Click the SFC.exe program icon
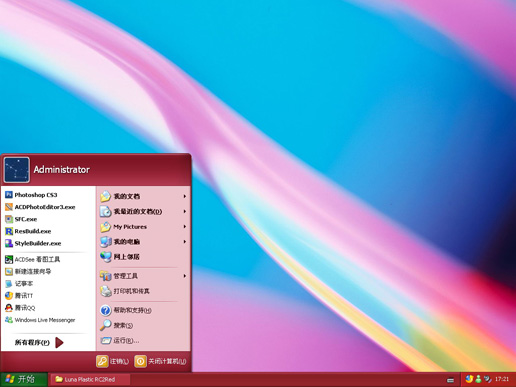 coord(9,219)
